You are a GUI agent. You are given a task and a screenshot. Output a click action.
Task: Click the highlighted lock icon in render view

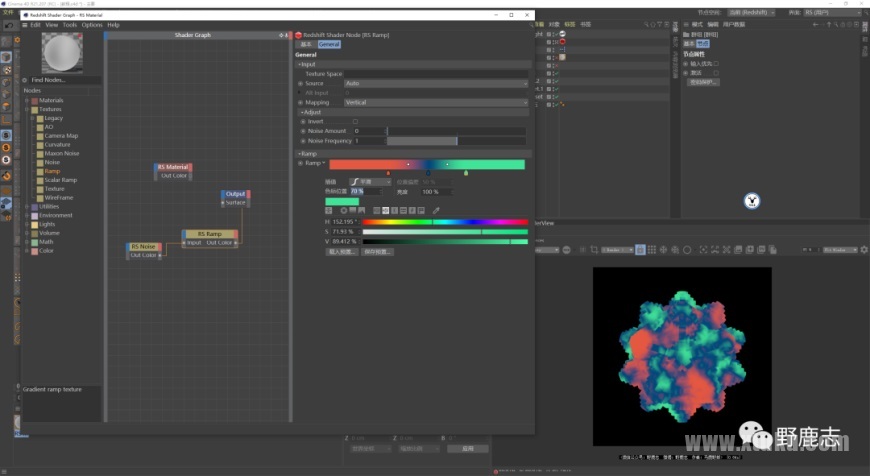640,250
